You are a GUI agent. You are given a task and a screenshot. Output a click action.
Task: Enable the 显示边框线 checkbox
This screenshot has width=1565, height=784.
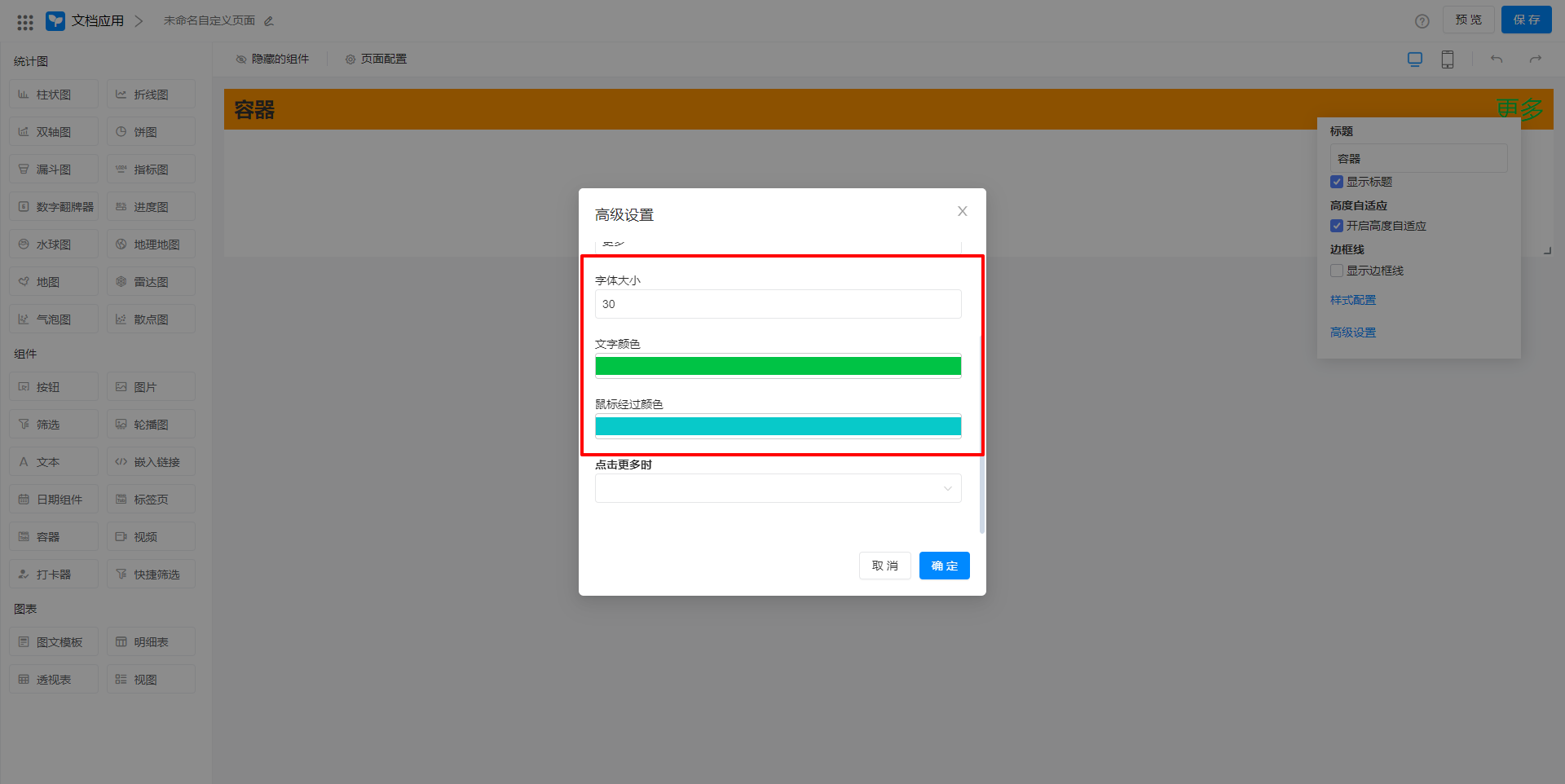pyautogui.click(x=1337, y=271)
